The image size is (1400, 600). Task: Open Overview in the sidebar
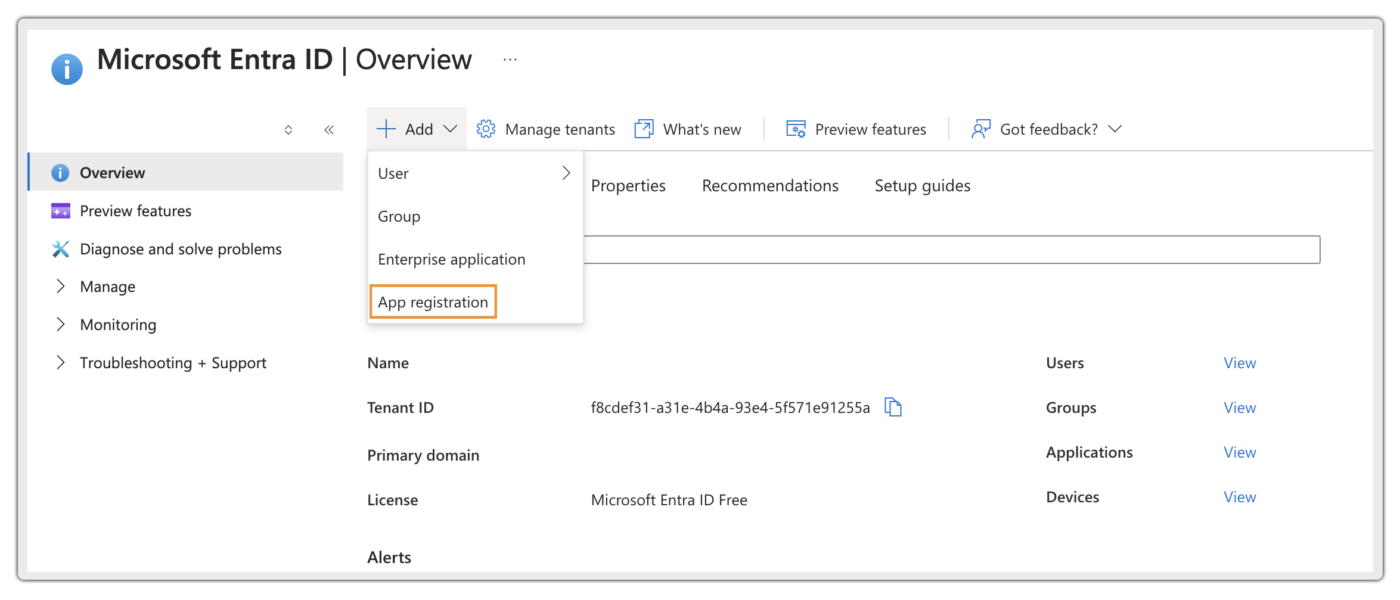pyautogui.click(x=186, y=172)
